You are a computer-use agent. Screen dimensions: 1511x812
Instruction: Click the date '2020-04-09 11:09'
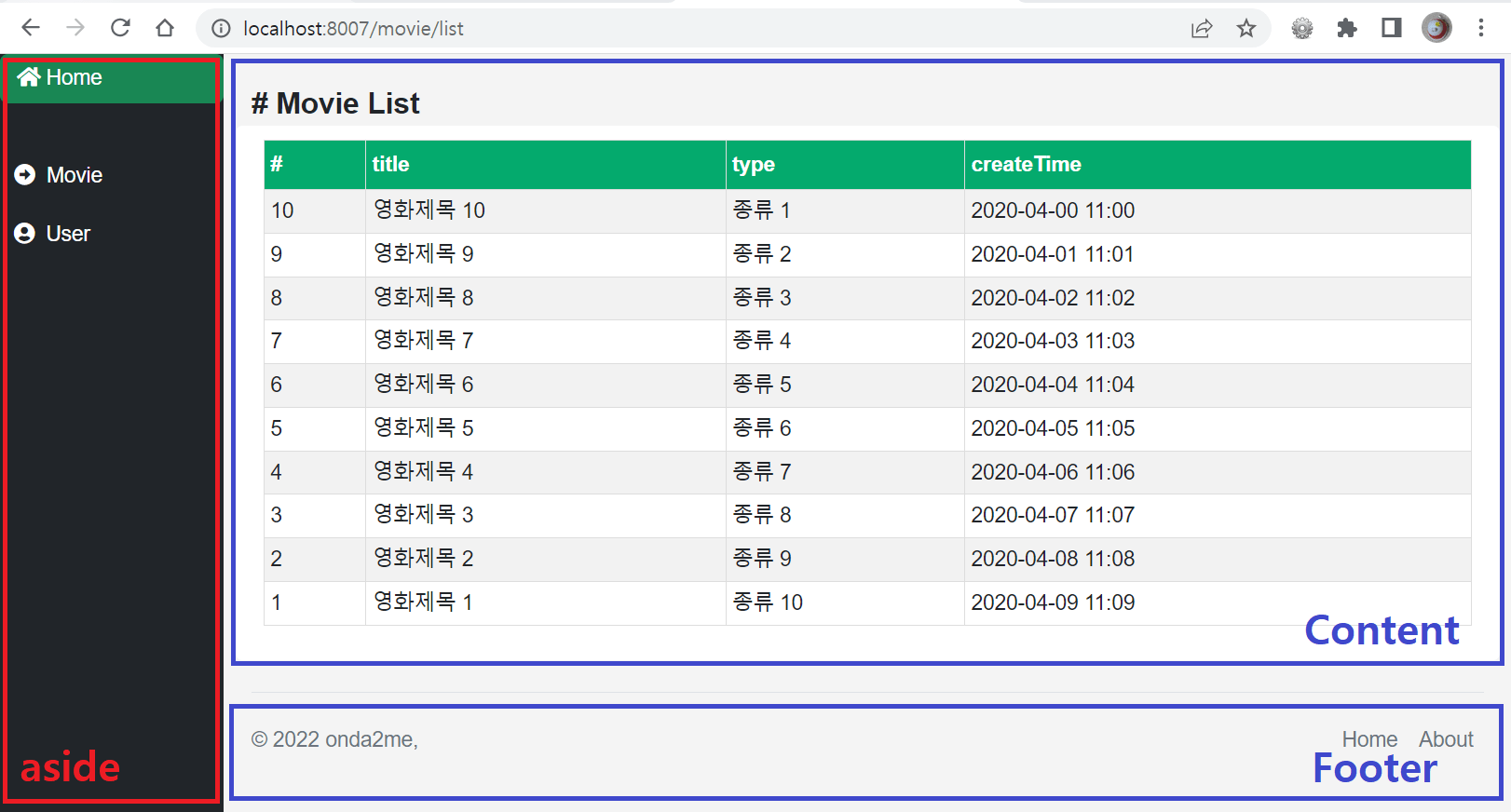1053,602
